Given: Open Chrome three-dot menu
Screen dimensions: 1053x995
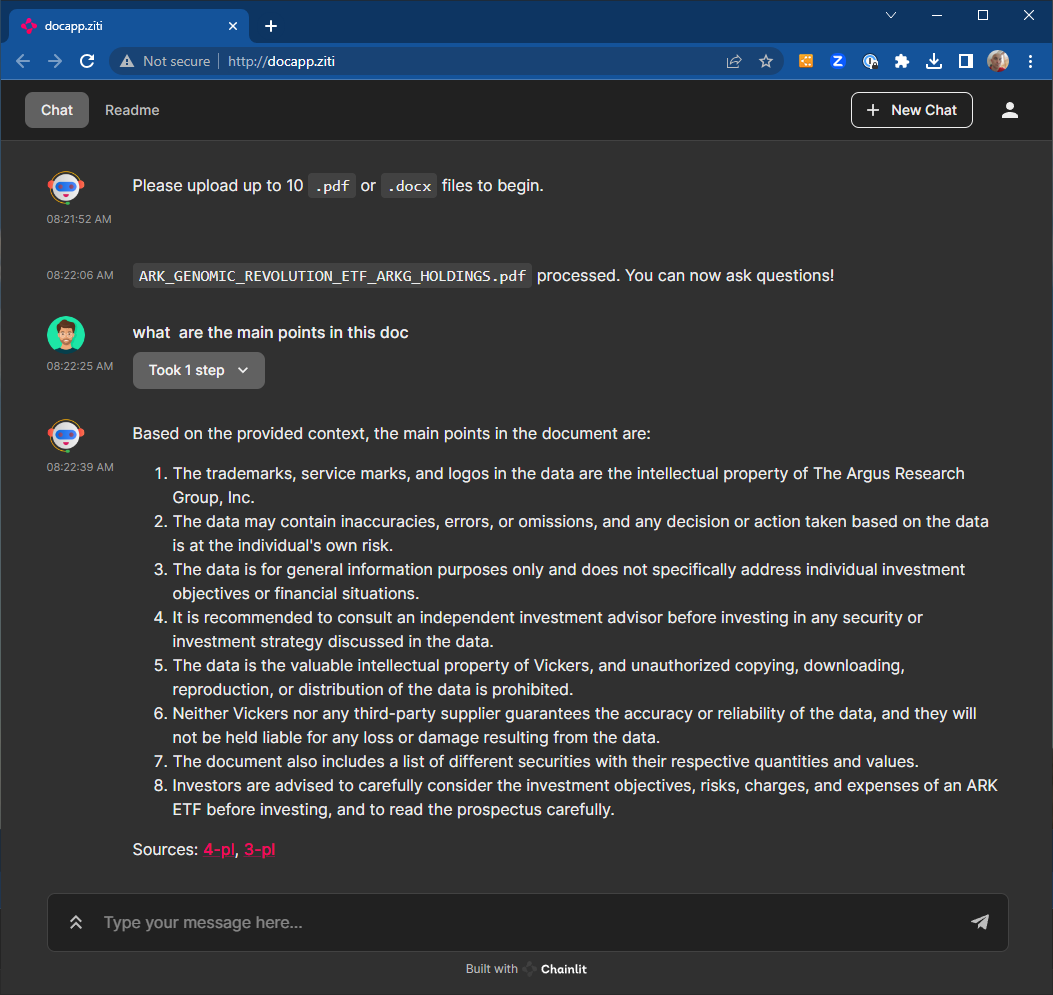Looking at the screenshot, I should coord(1031,61).
